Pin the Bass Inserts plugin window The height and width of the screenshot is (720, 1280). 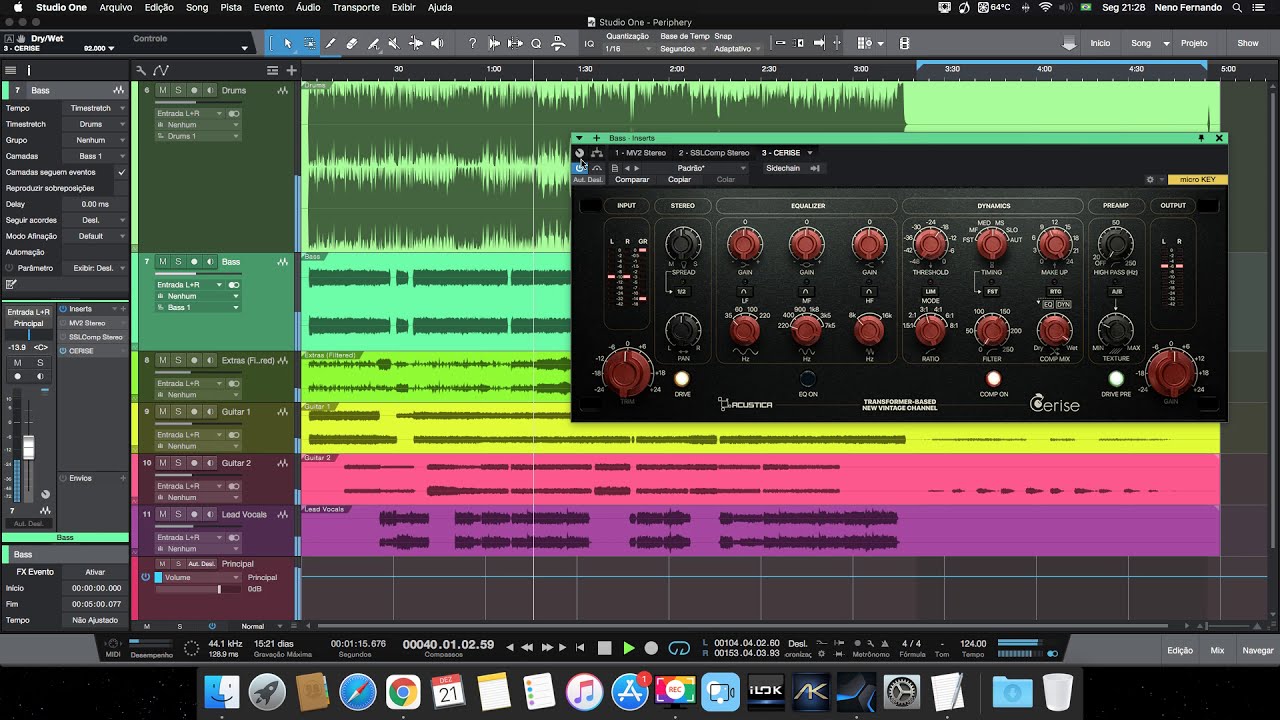1201,138
